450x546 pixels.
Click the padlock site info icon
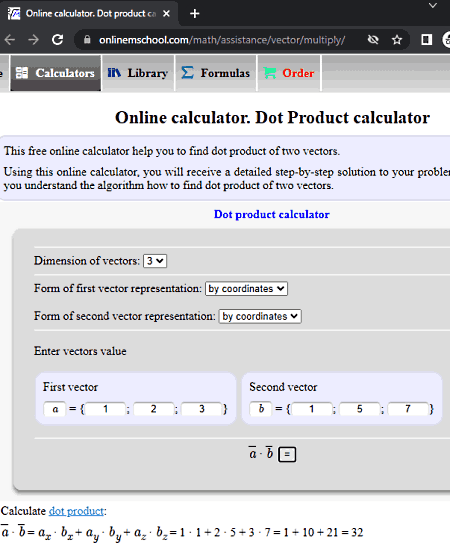tap(87, 40)
